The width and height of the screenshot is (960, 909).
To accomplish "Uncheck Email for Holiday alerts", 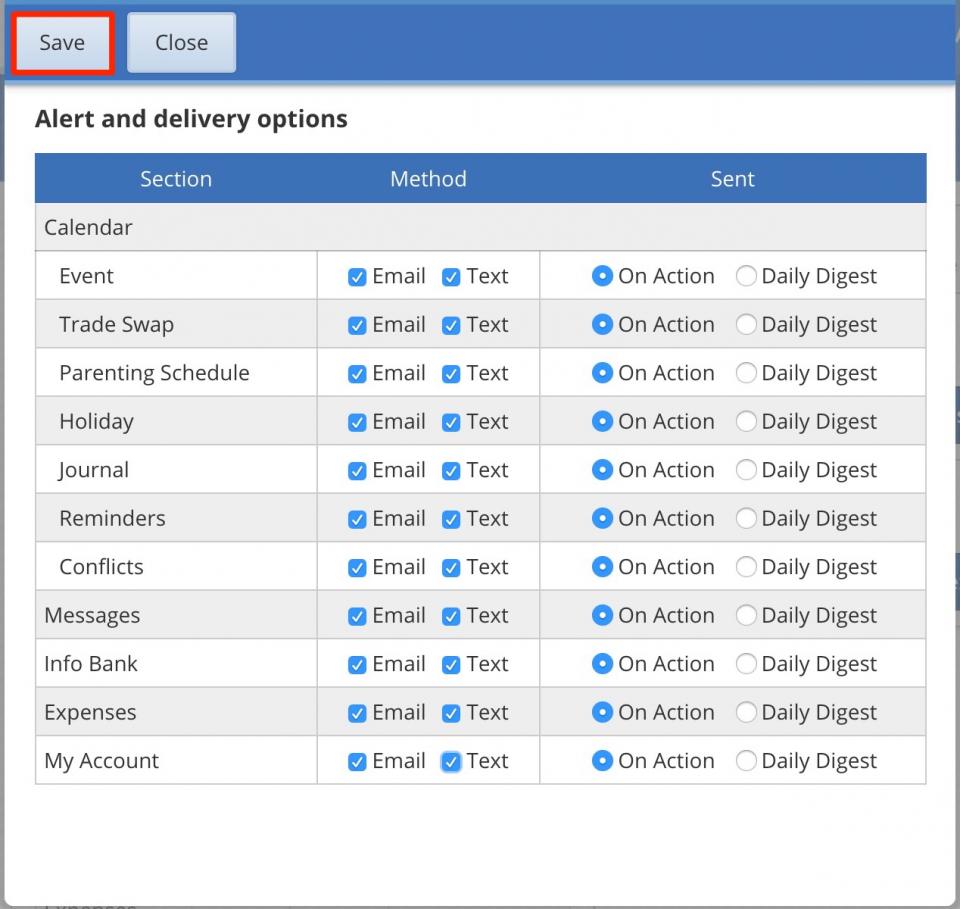I will pos(357,422).
